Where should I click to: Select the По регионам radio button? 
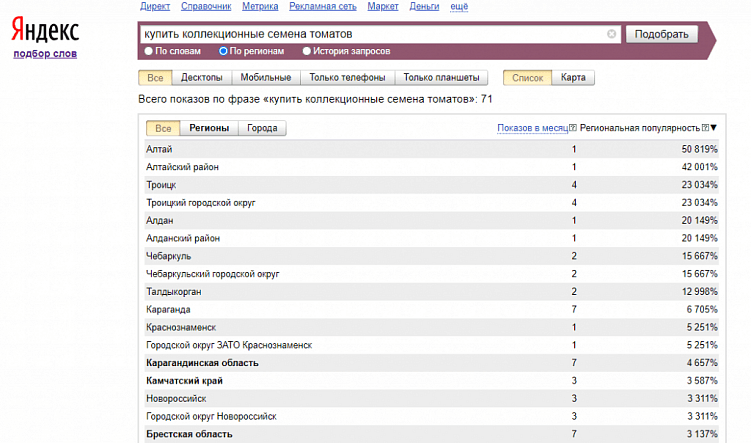pyautogui.click(x=223, y=51)
